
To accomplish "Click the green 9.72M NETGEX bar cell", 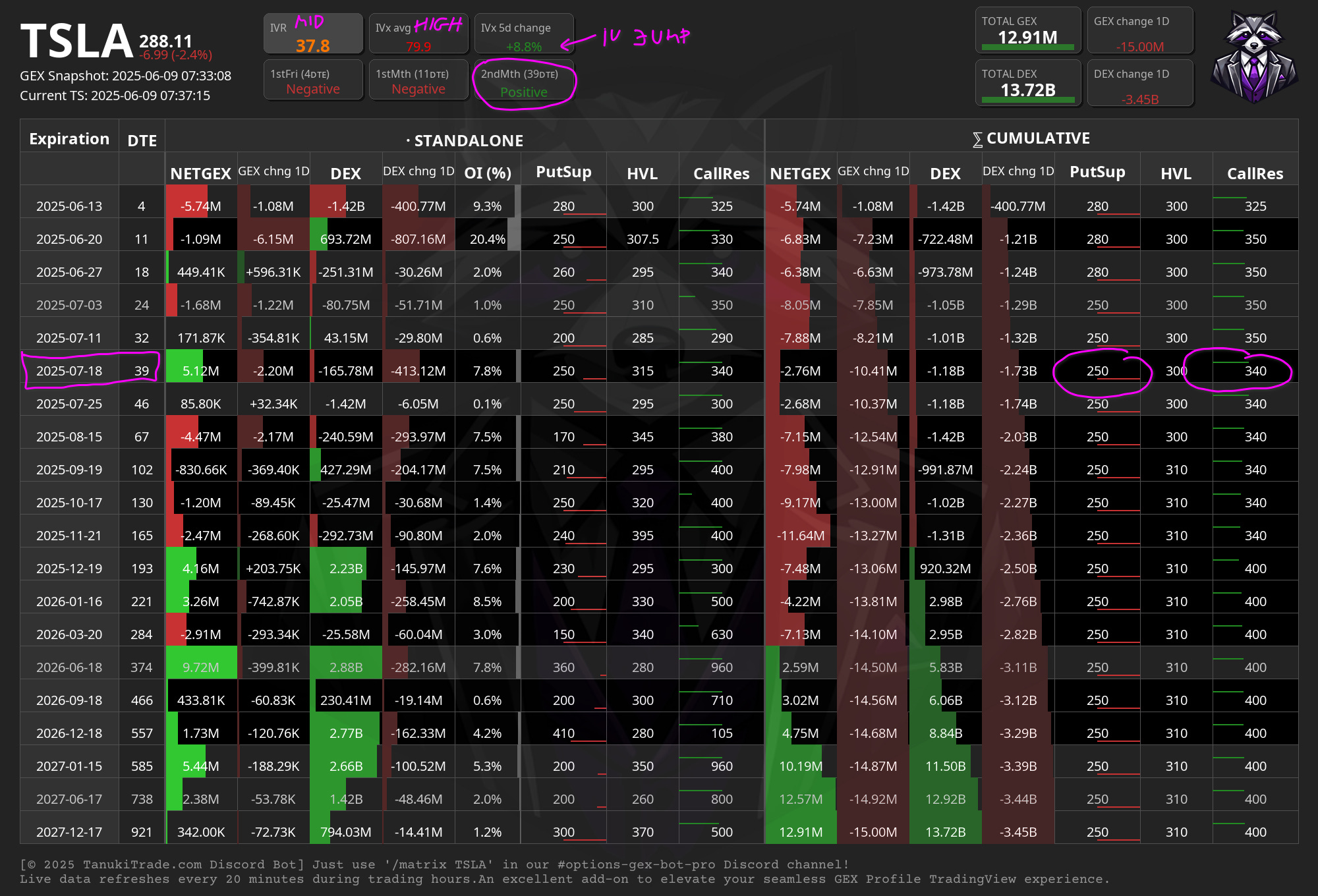I will pyautogui.click(x=201, y=667).
